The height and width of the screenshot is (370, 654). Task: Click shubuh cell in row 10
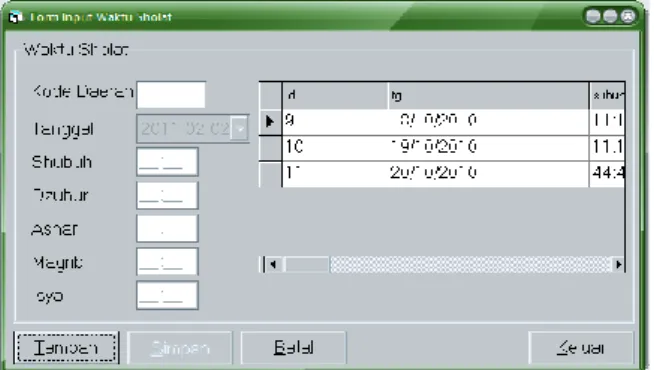point(607,148)
